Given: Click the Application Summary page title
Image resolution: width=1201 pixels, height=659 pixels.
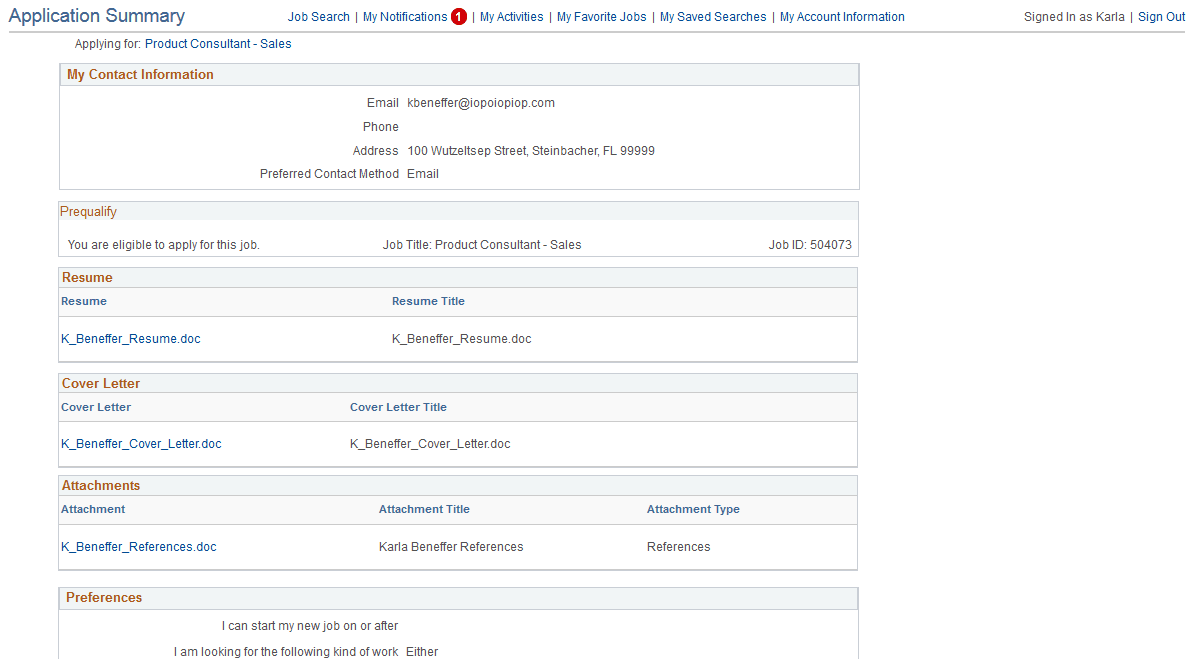Looking at the screenshot, I should (96, 15).
